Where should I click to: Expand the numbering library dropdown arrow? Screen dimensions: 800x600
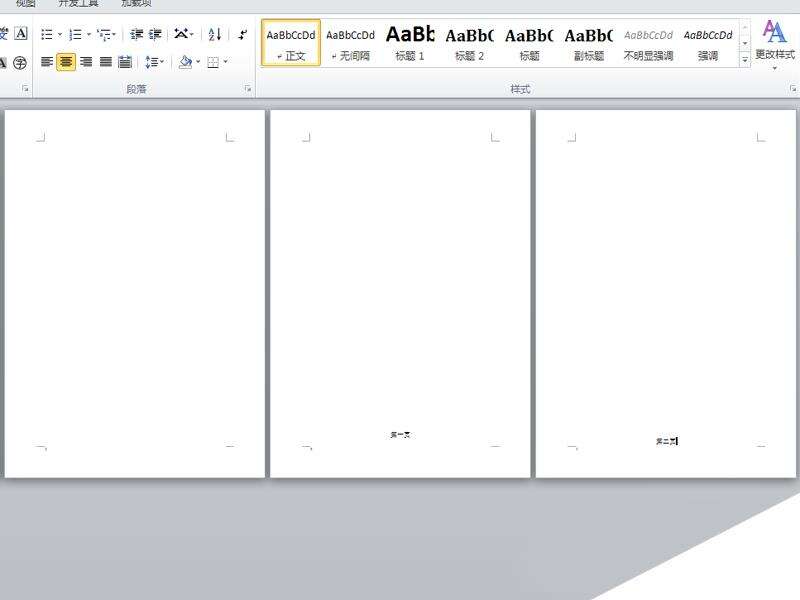89,34
